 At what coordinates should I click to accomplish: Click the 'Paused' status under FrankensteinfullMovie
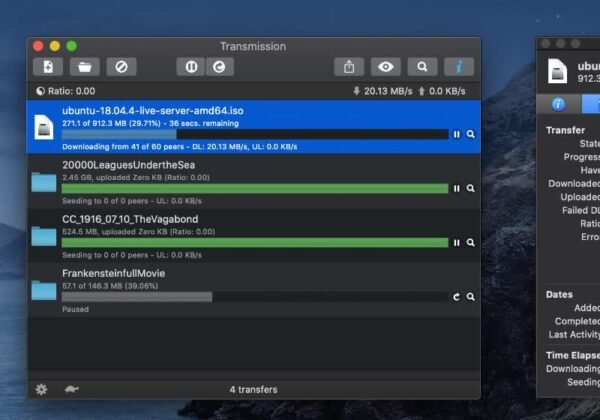coord(75,309)
